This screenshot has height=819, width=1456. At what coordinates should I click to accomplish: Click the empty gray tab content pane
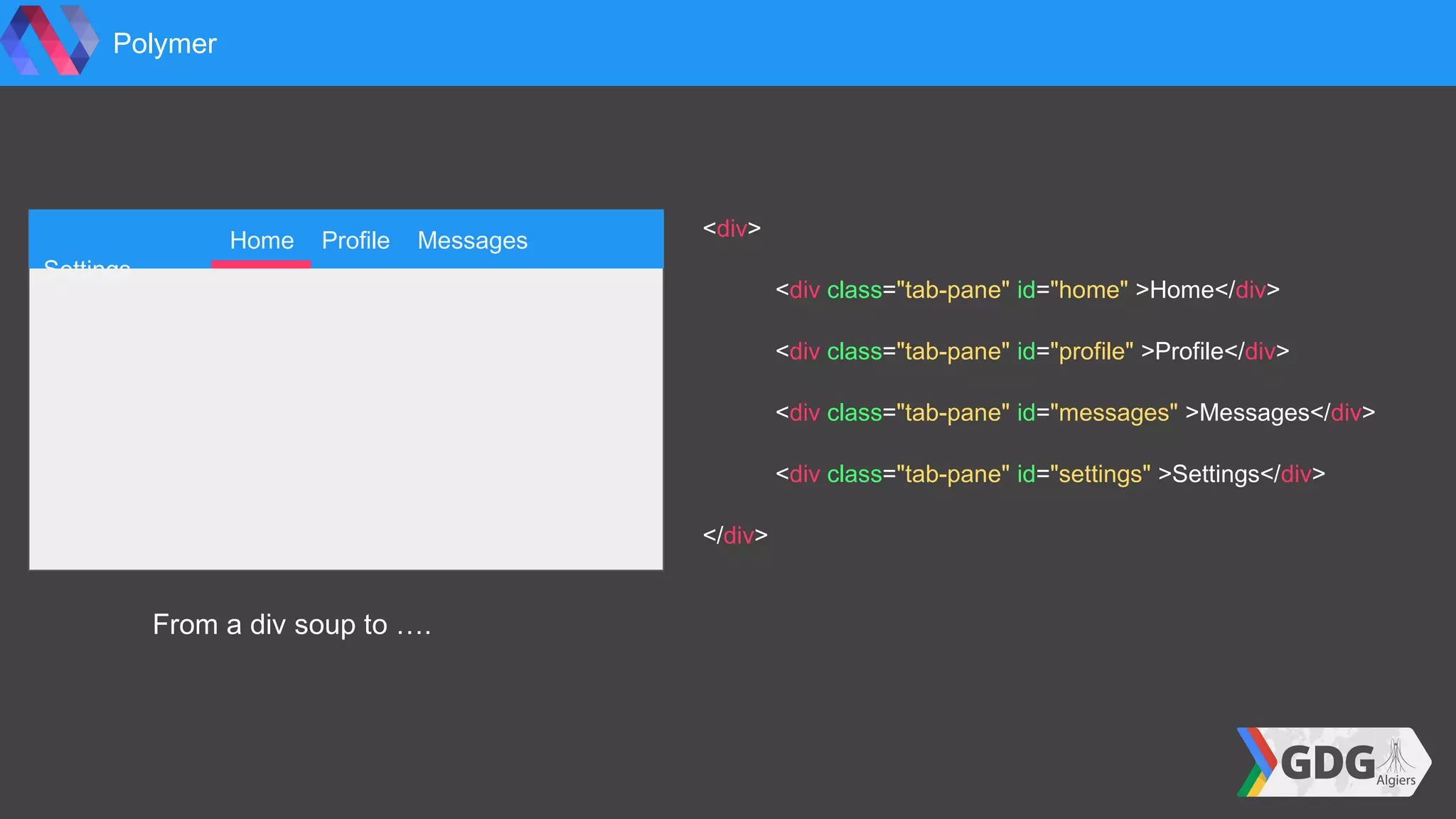[346, 418]
